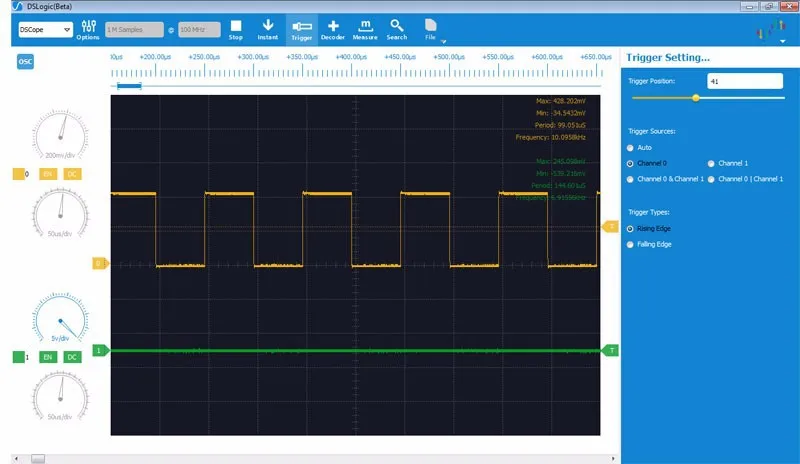Open the dropdown arrow below the top-right logo

pos(783,41)
